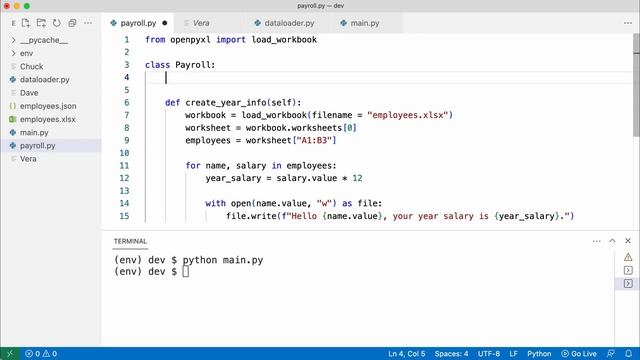Open main.py in explorer
This screenshot has height=360, width=640.
51,132
